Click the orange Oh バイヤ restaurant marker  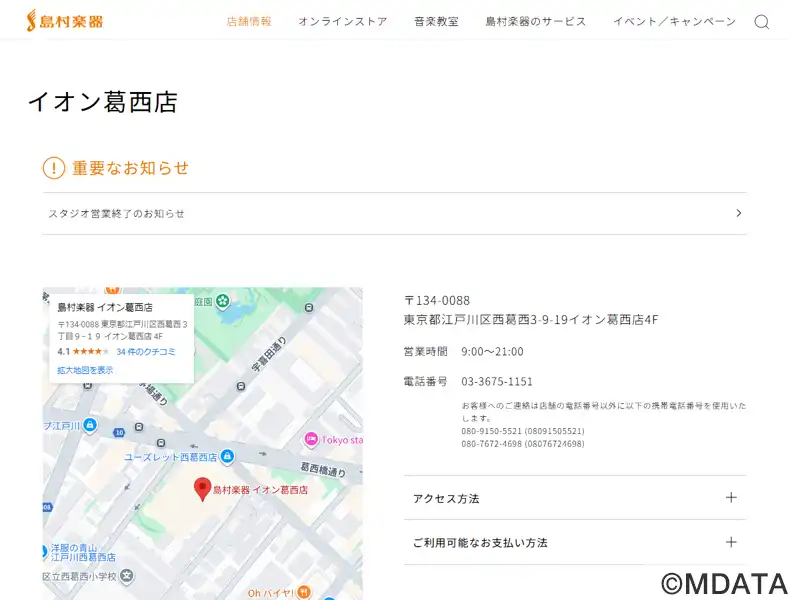point(303,592)
